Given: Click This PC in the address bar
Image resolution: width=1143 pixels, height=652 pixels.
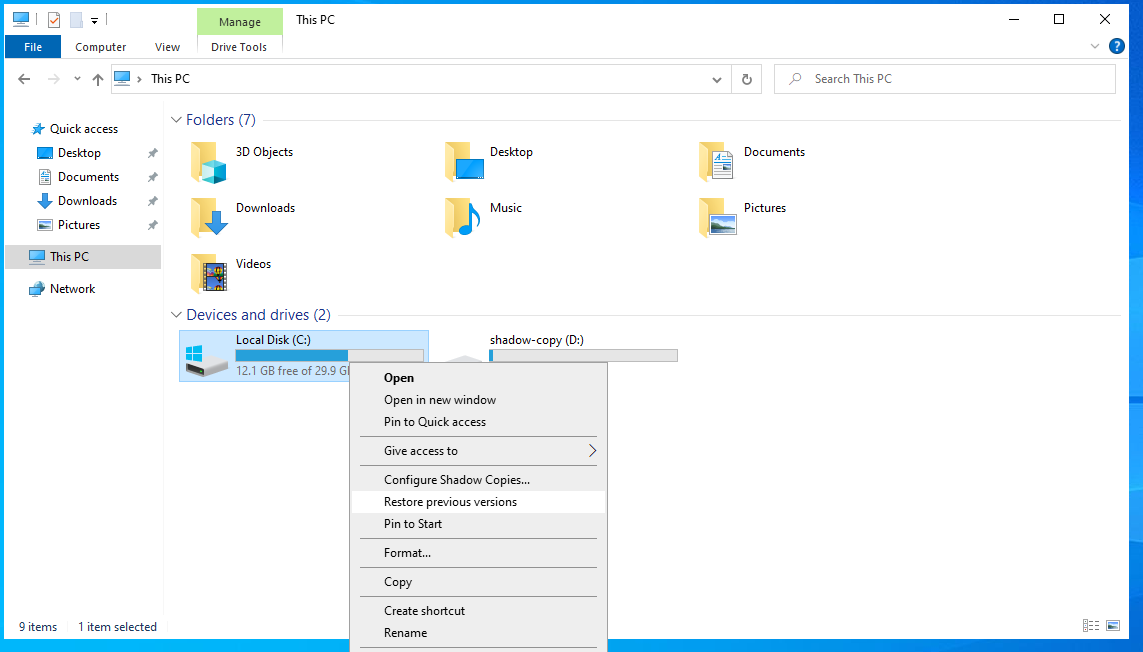Looking at the screenshot, I should tap(171, 79).
